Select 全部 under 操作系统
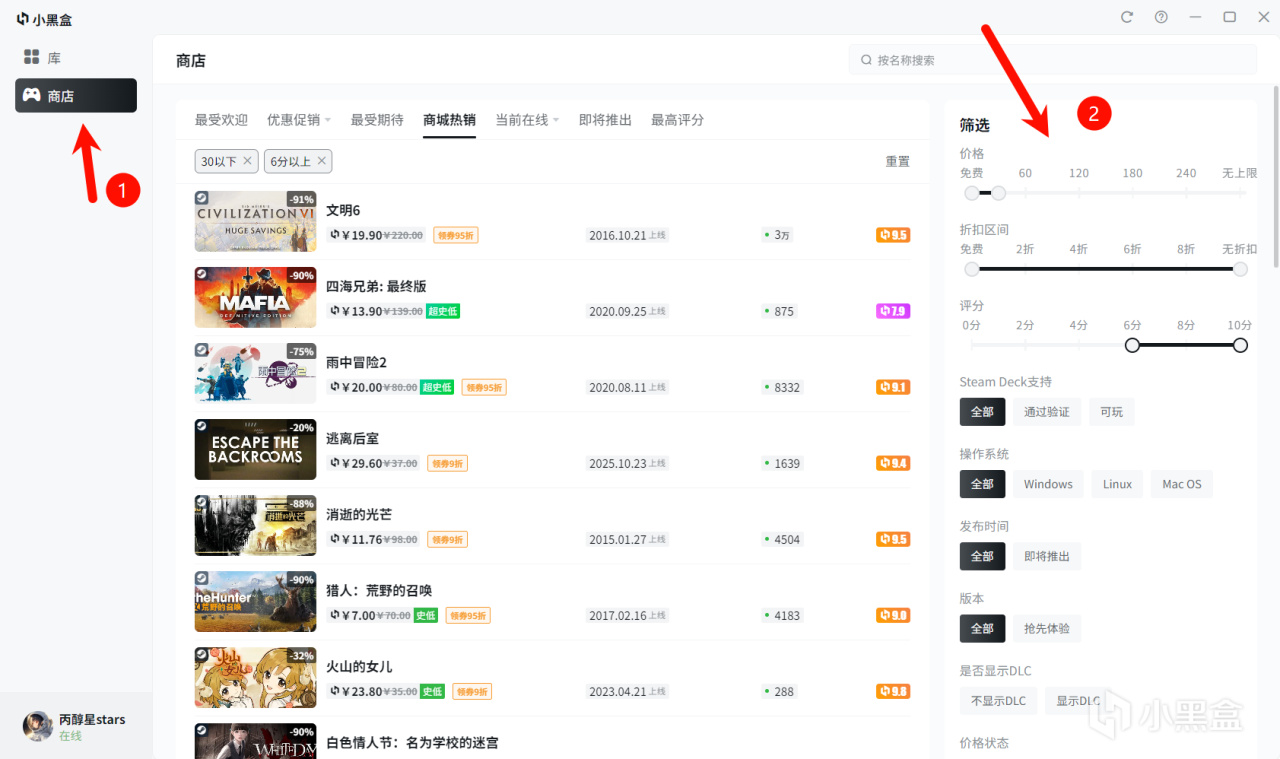The width and height of the screenshot is (1280, 759). (982, 484)
